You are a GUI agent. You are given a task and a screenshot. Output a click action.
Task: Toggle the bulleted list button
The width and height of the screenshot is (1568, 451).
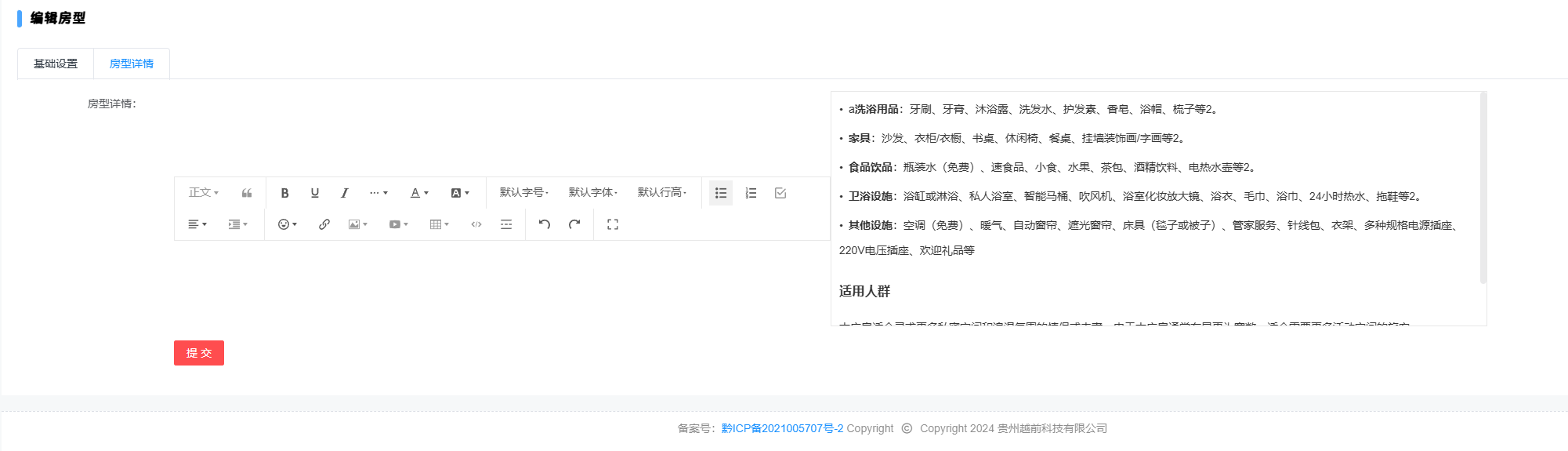pyautogui.click(x=721, y=193)
